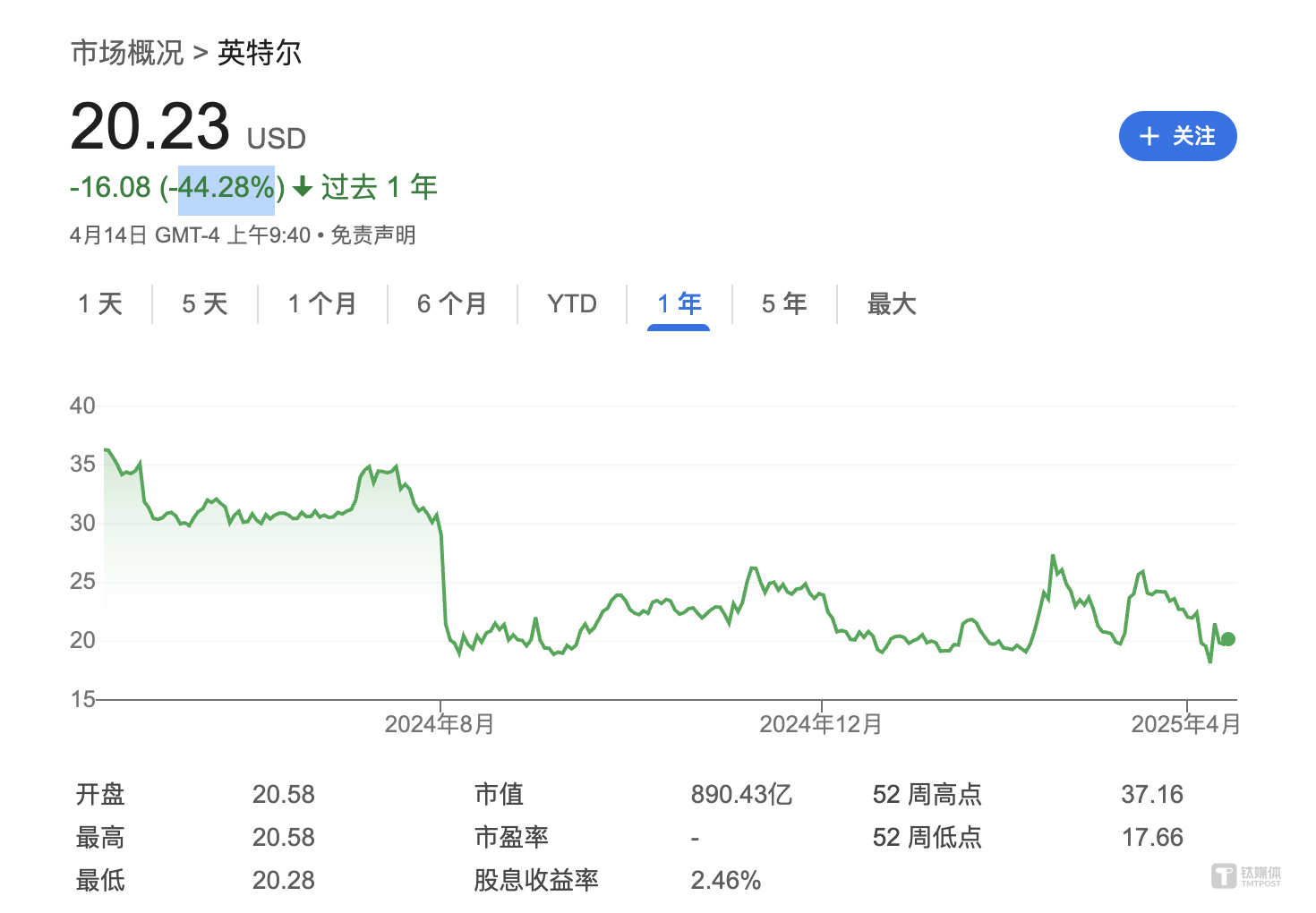Open the 市场概况 breadcrumb link
This screenshot has height=913, width=1316.
tap(127, 53)
